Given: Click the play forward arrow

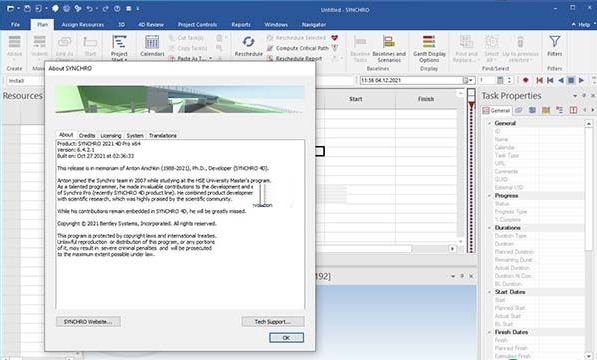Looking at the screenshot, I should [581, 80].
